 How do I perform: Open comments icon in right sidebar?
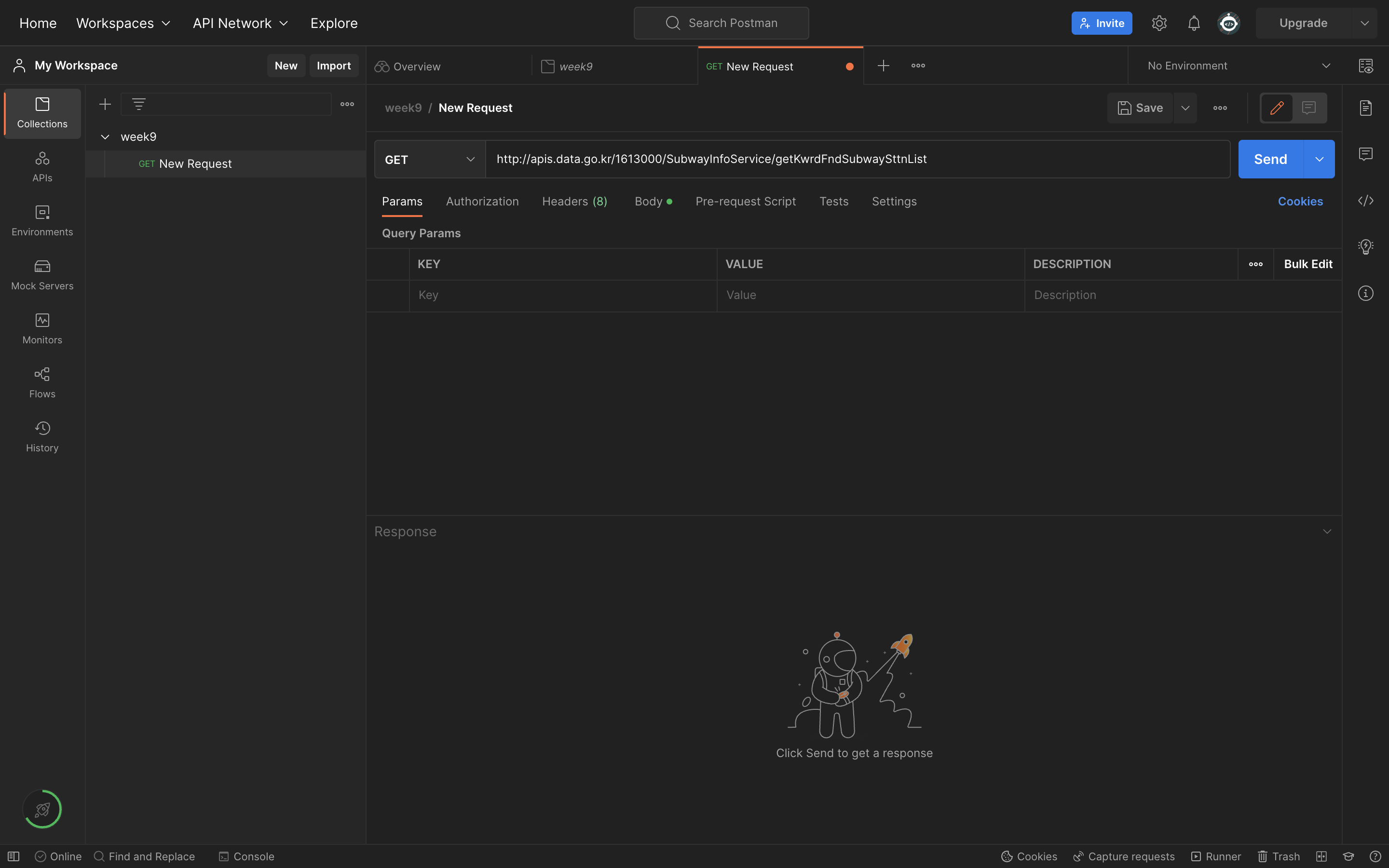point(1365,154)
